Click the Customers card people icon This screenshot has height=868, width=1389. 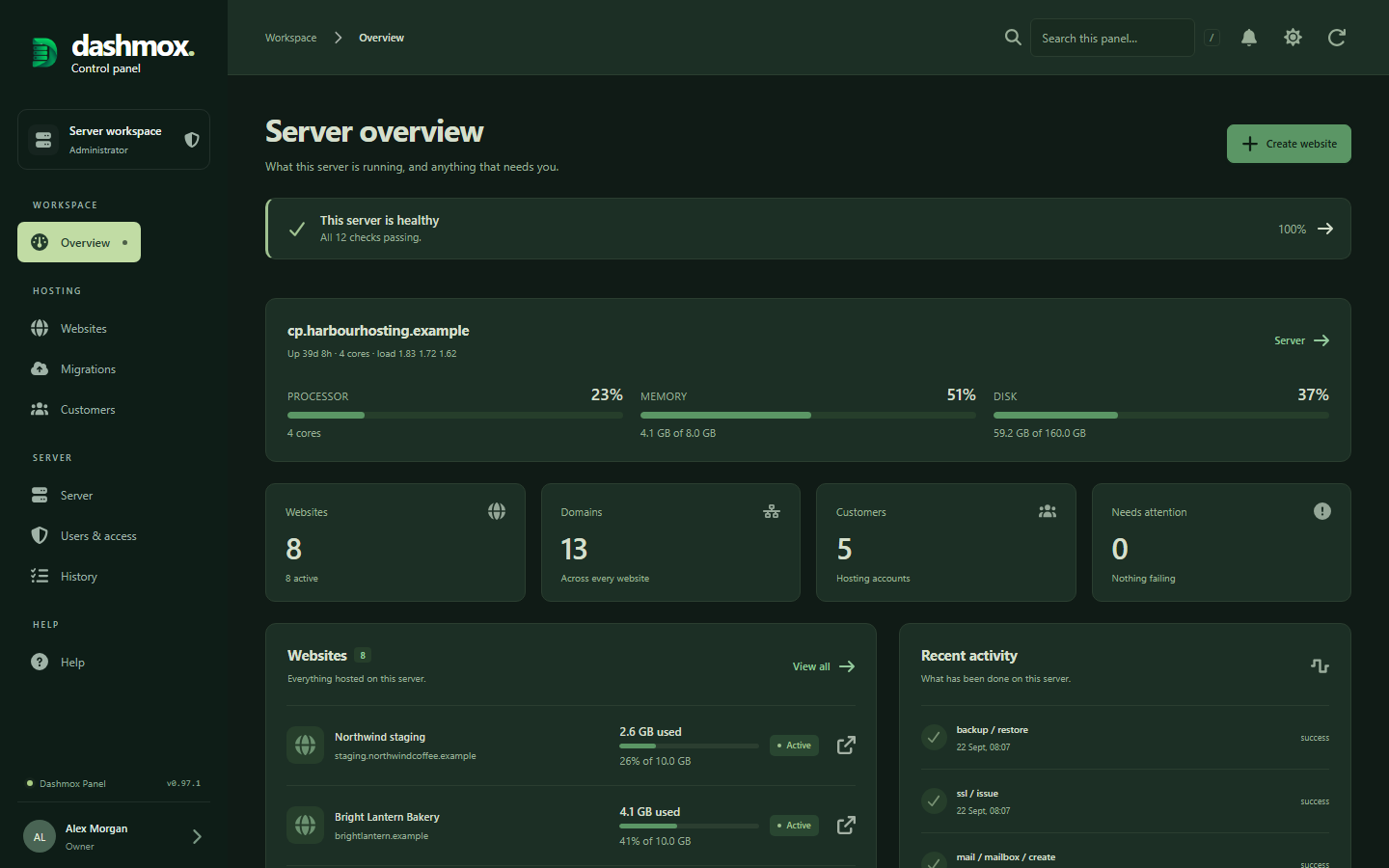[1048, 511]
